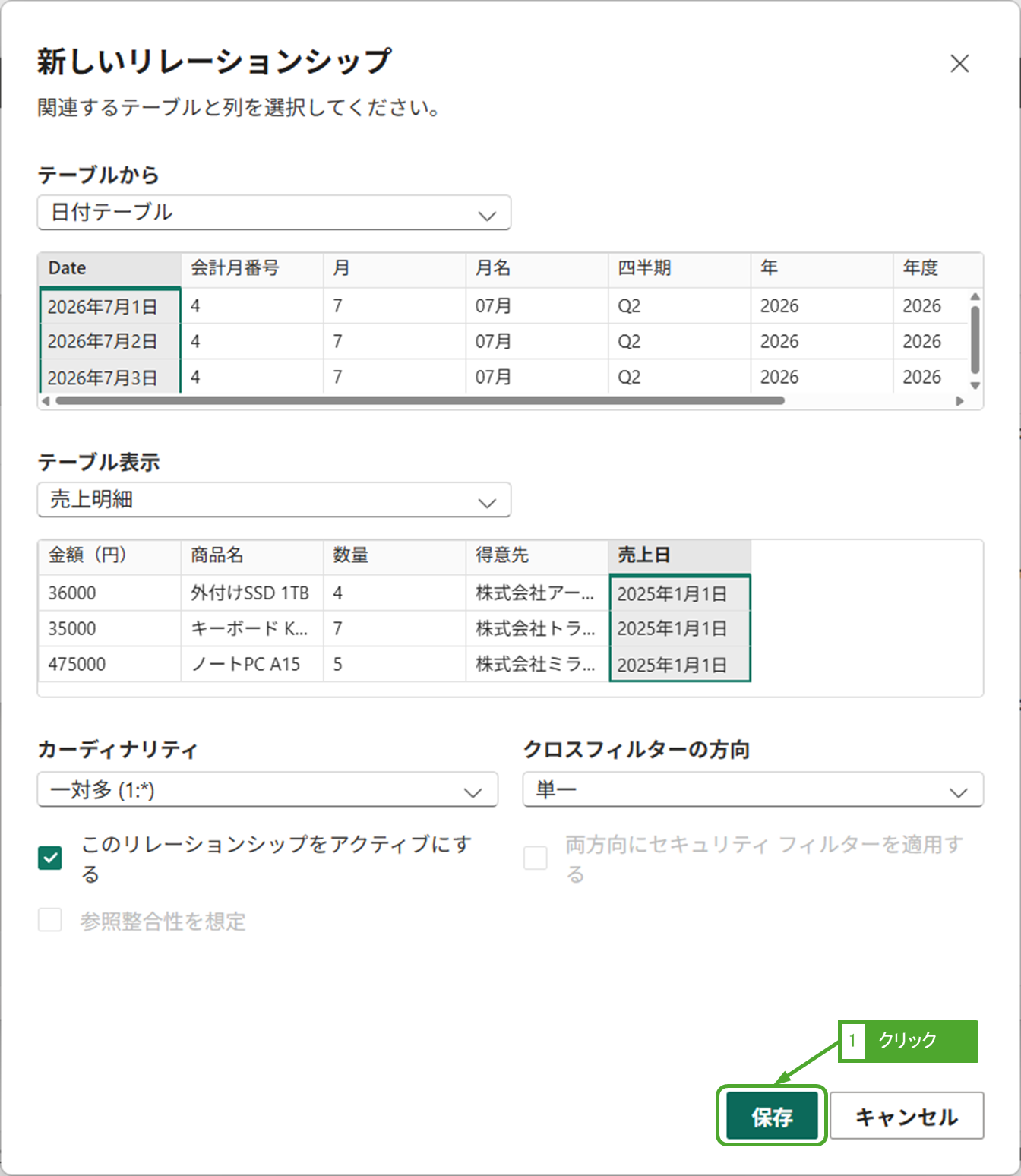
Task: Open the テーブル表示 dropdown showing 売上明細
Action: (273, 500)
